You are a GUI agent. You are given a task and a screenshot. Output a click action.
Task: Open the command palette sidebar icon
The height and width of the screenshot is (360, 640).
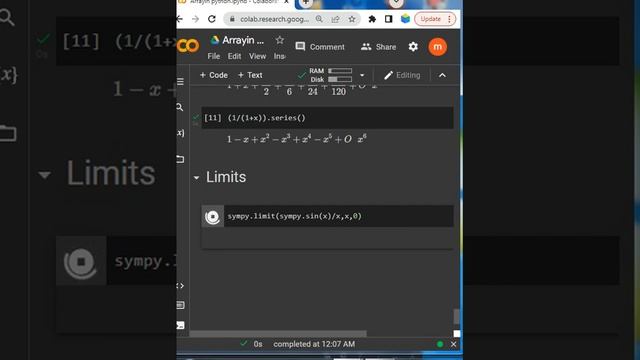[x=180, y=305]
